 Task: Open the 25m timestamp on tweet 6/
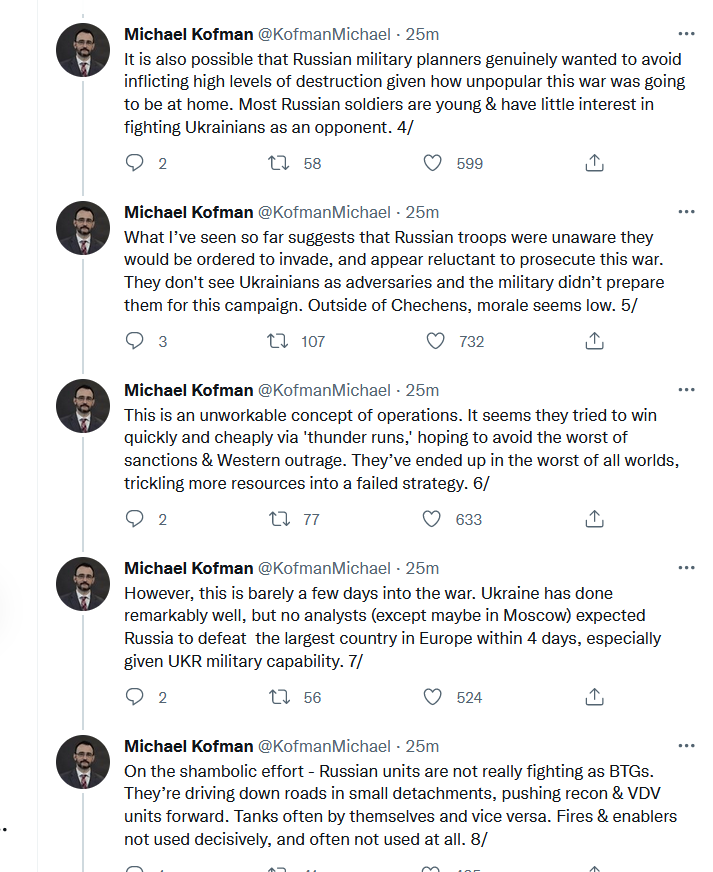click(x=422, y=390)
